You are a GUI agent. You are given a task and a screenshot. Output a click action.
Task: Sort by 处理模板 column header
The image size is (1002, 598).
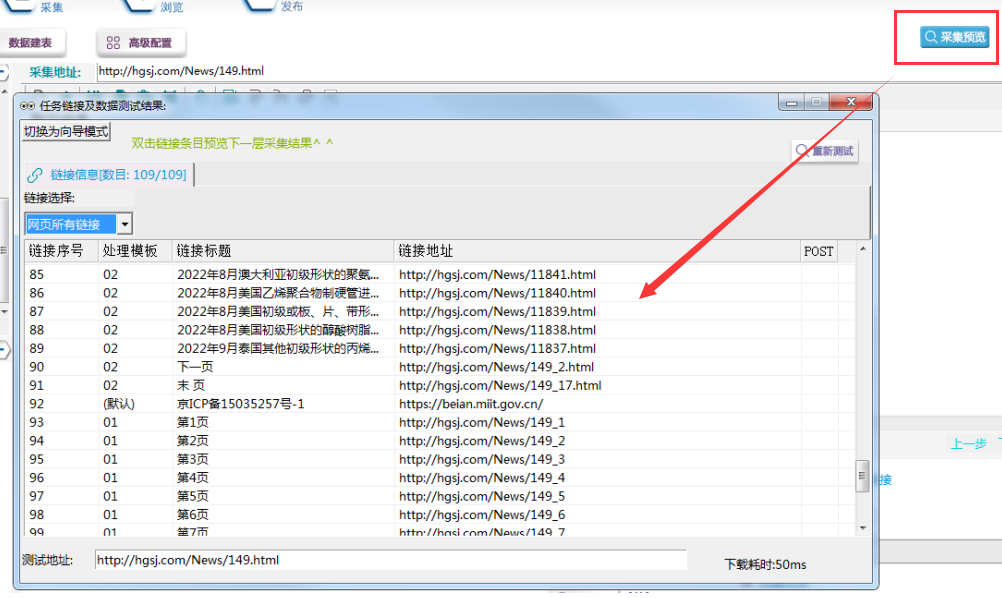click(135, 251)
